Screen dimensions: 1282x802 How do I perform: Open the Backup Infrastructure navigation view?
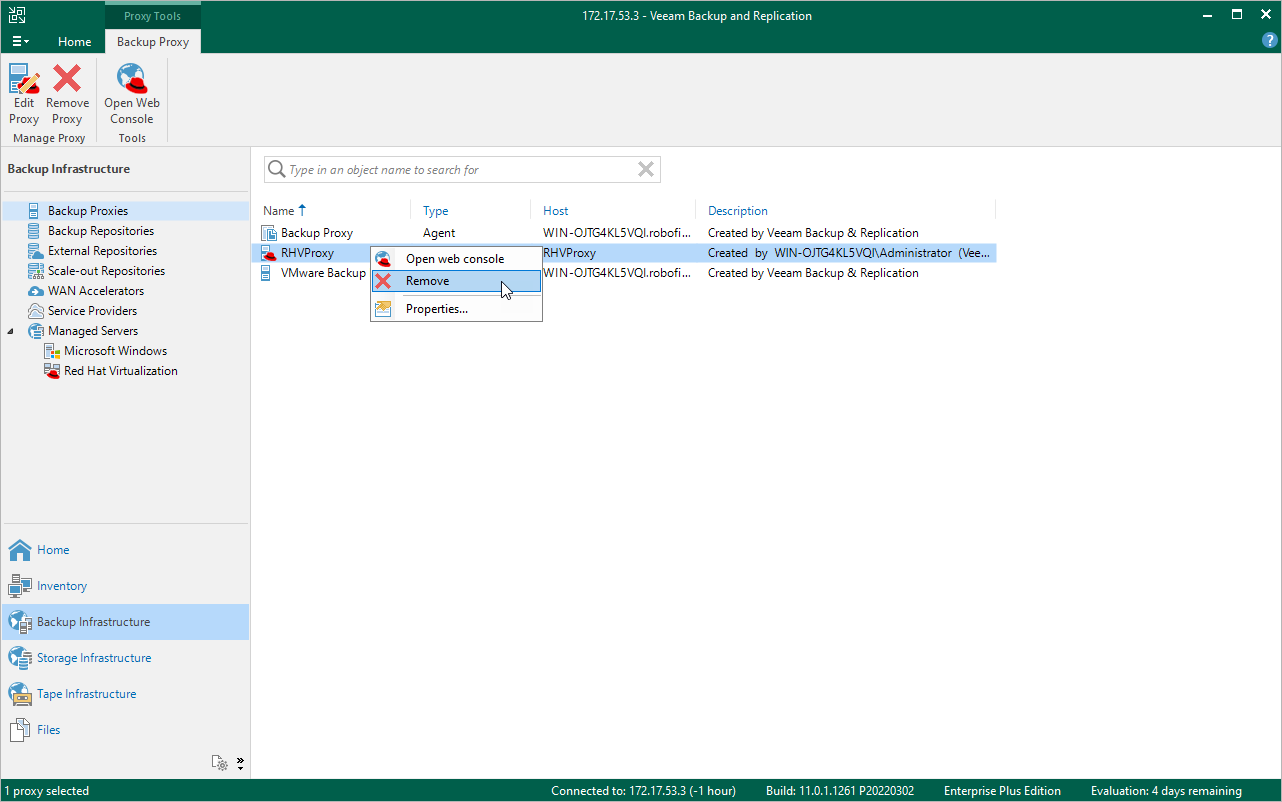tap(125, 622)
